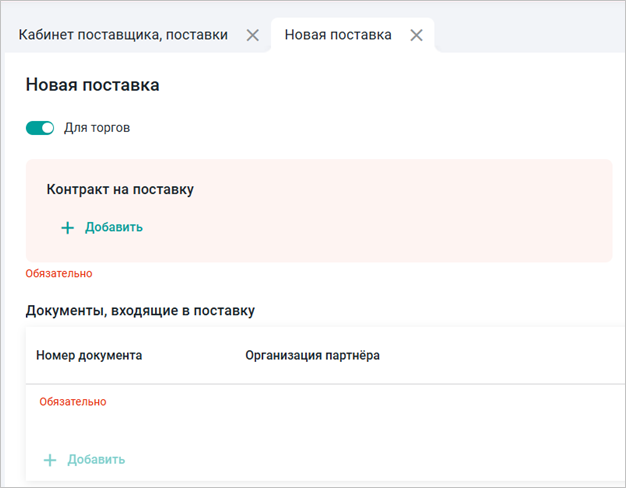
Task: Click the "Номер документа" column header
Action: [89, 355]
